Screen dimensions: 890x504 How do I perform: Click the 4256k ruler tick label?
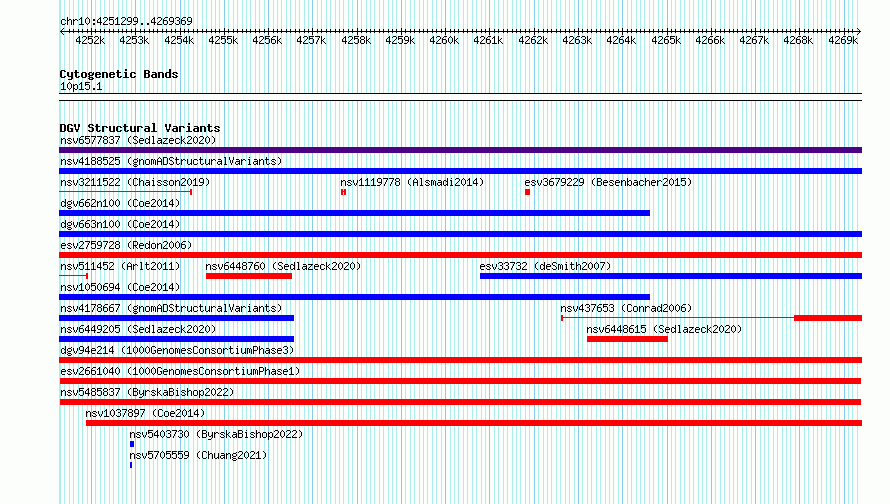[267, 40]
